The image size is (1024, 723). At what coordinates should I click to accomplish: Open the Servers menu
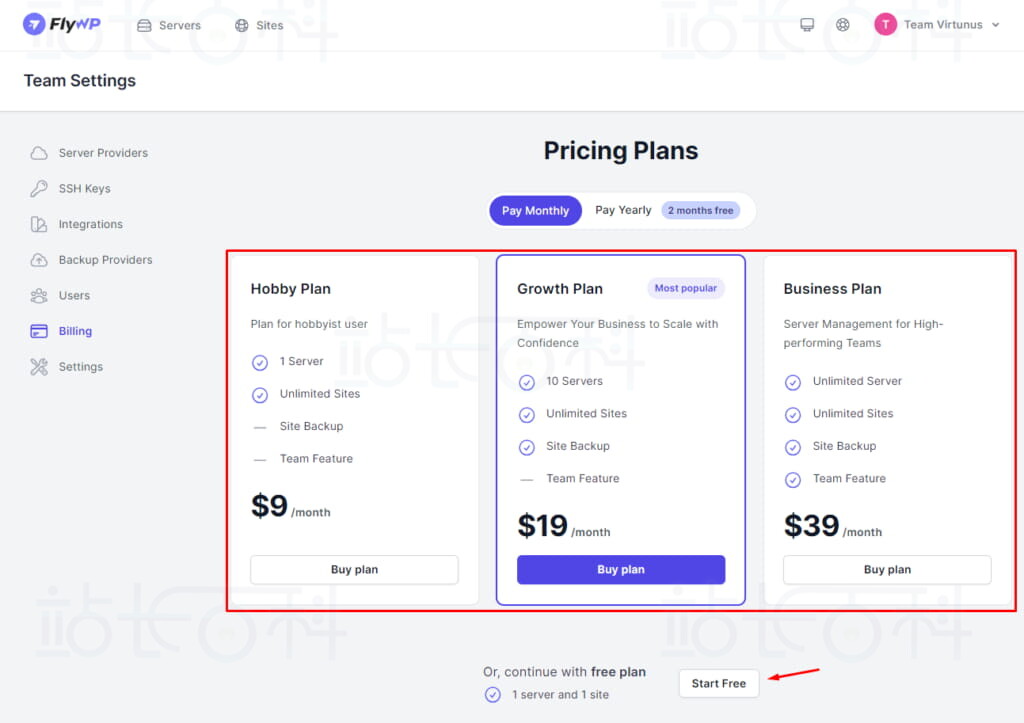(169, 25)
